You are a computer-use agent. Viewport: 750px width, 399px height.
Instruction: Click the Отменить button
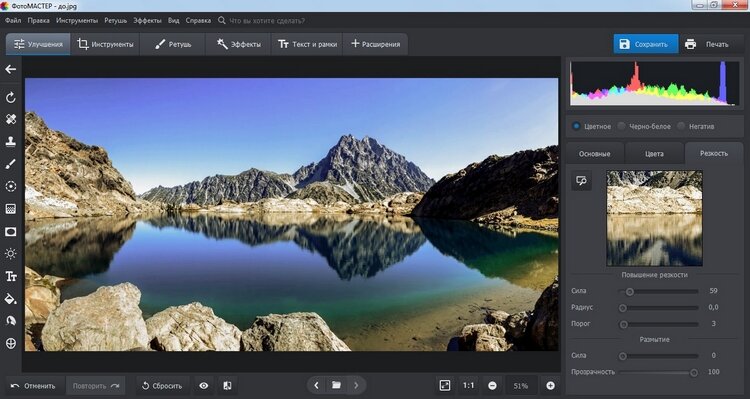click(33, 386)
